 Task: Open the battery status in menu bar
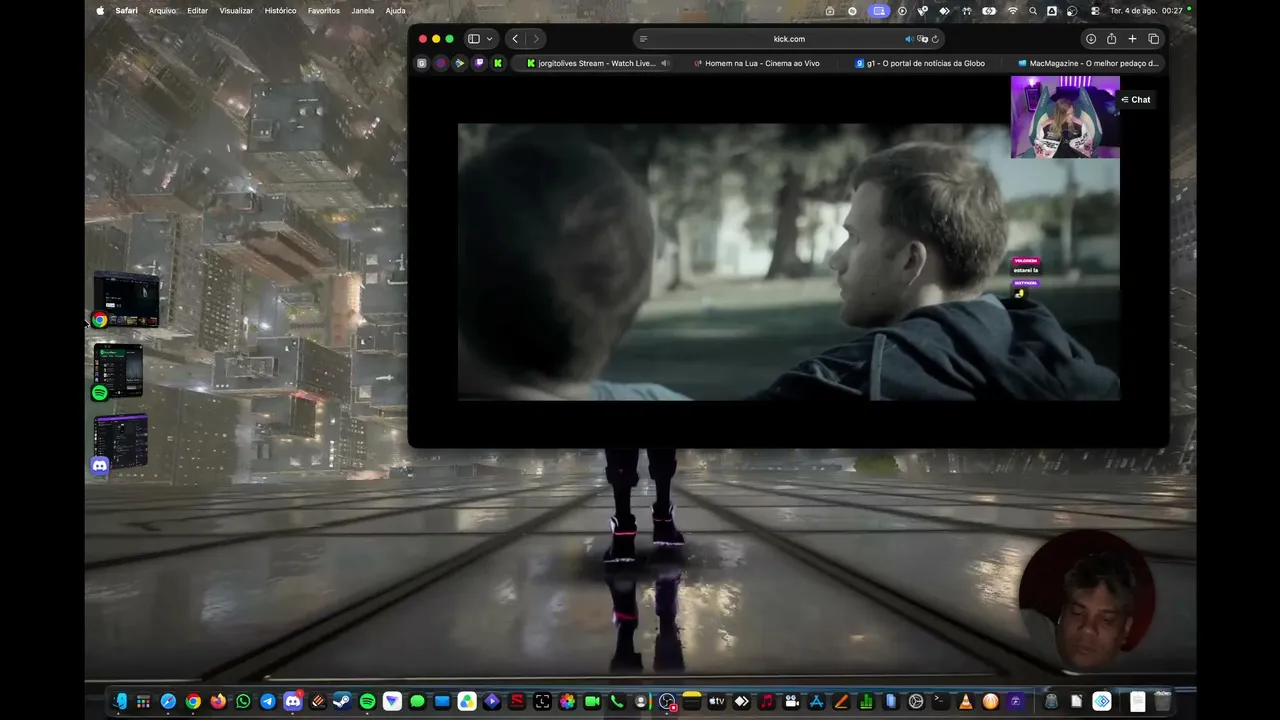click(989, 11)
